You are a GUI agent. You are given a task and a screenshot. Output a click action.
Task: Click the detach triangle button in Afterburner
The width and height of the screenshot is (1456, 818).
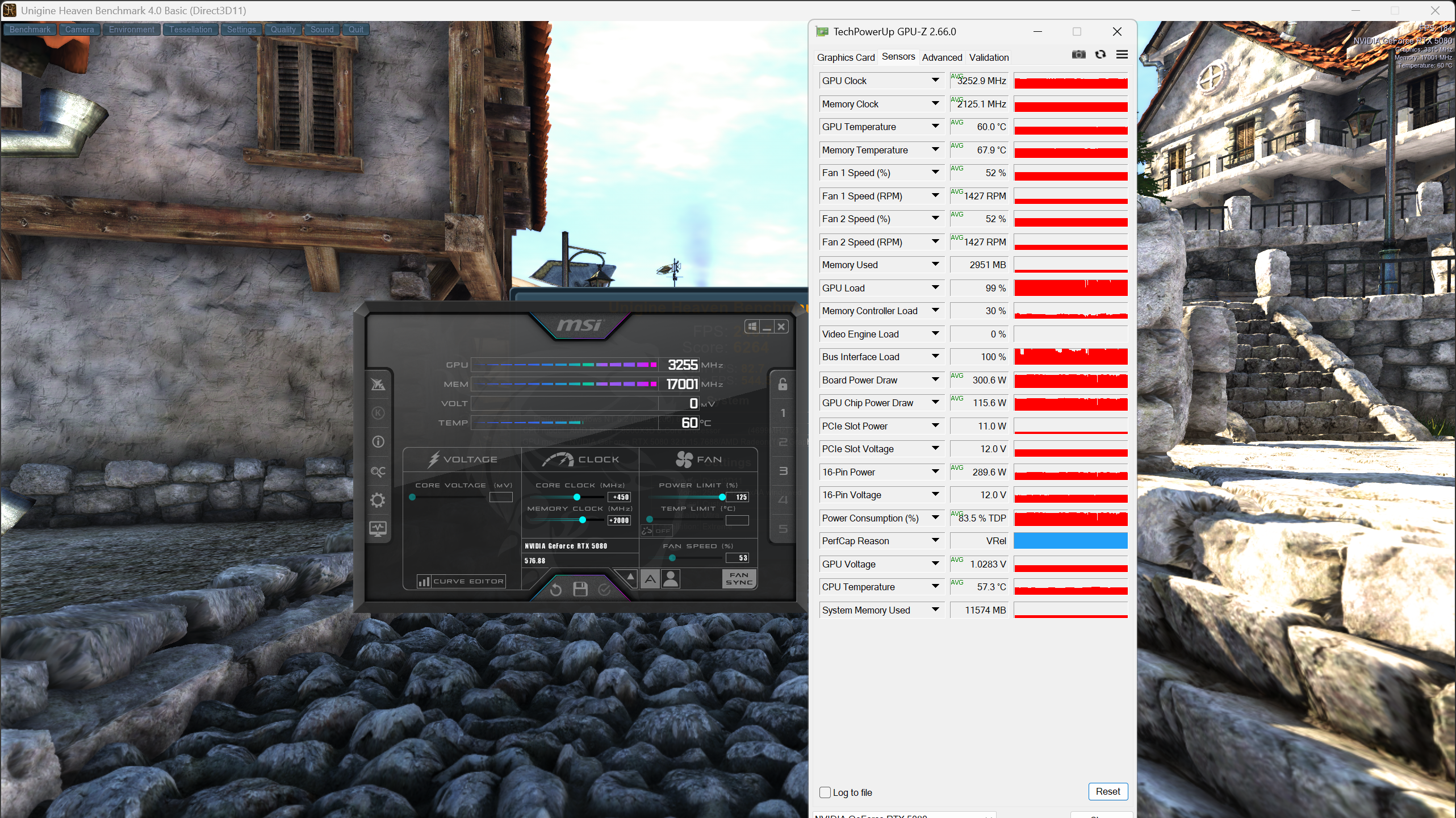tap(630, 578)
